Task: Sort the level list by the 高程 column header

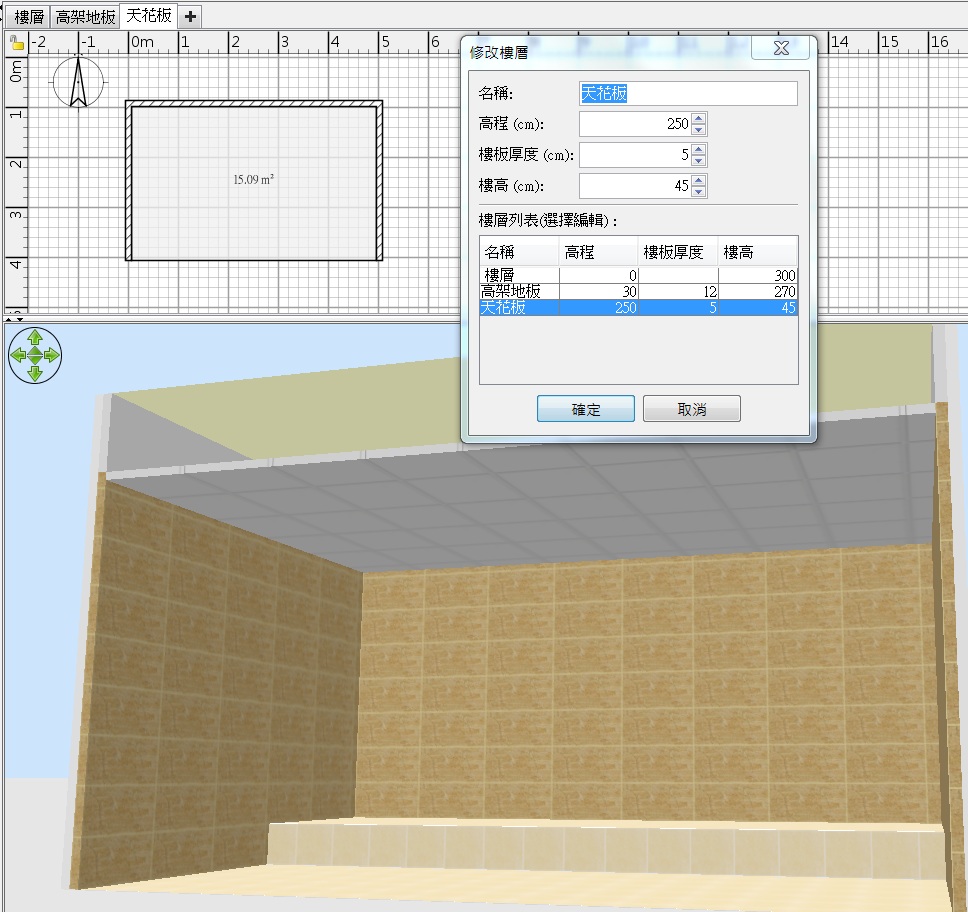Action: (x=597, y=252)
